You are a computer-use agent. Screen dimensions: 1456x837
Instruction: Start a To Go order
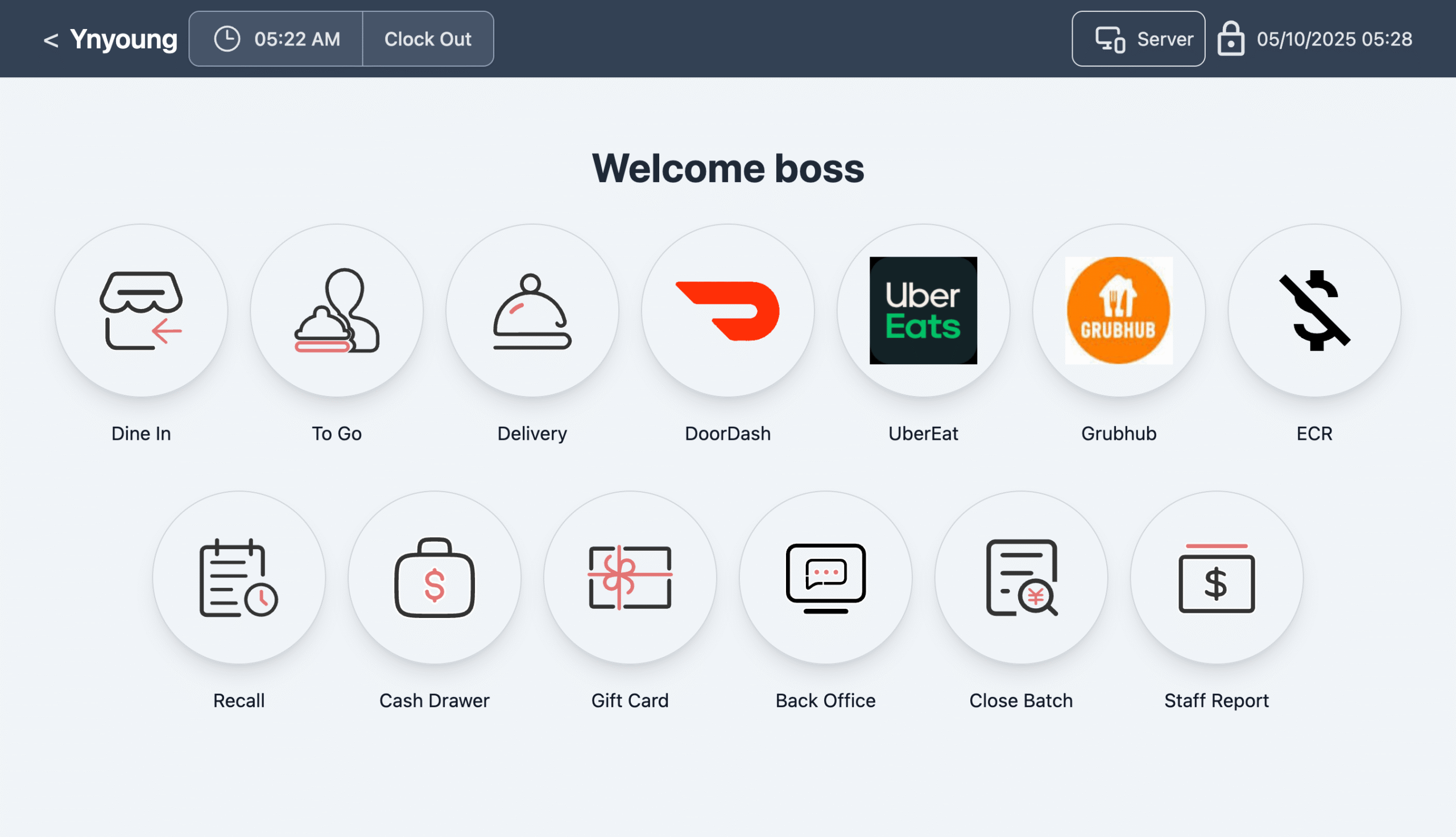337,311
